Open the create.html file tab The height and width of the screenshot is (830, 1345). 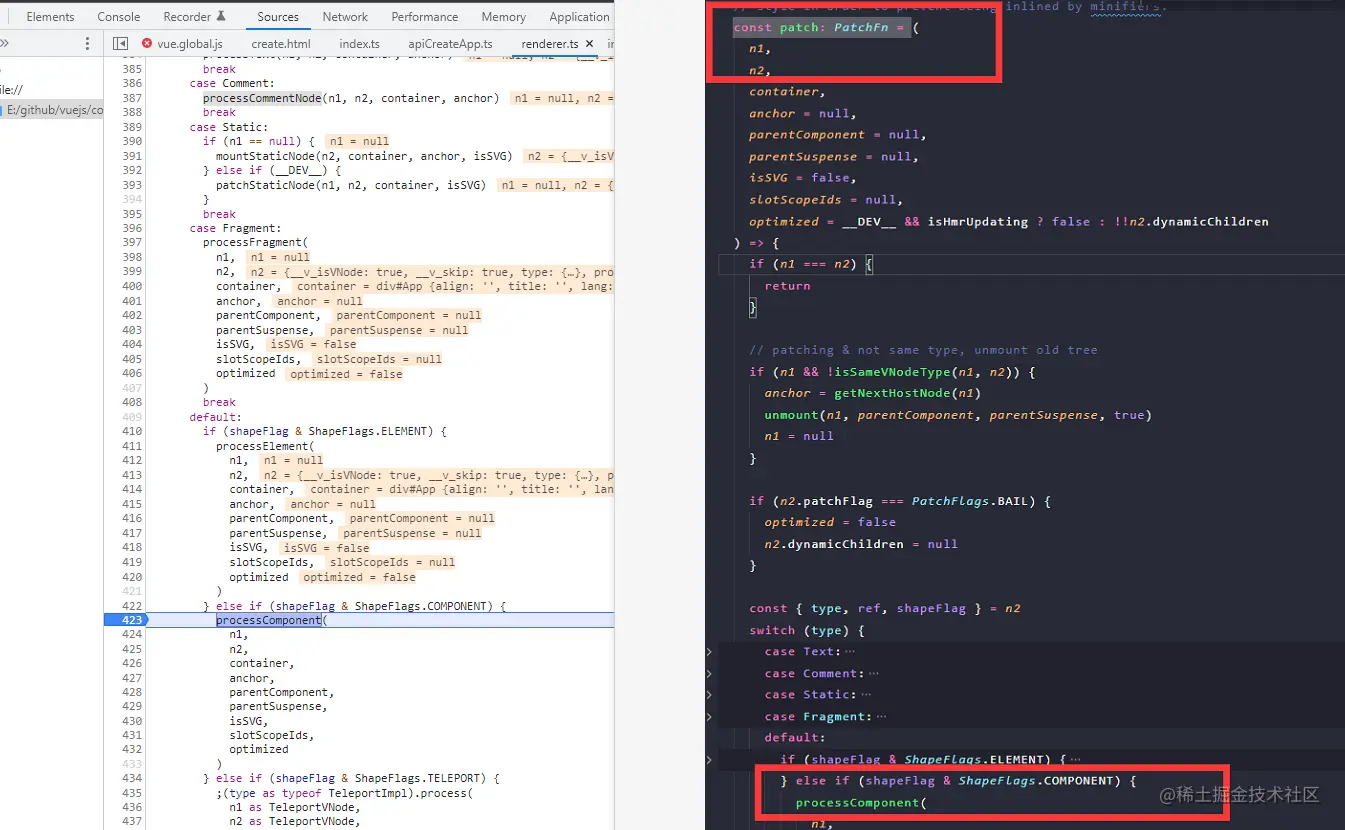coord(281,44)
